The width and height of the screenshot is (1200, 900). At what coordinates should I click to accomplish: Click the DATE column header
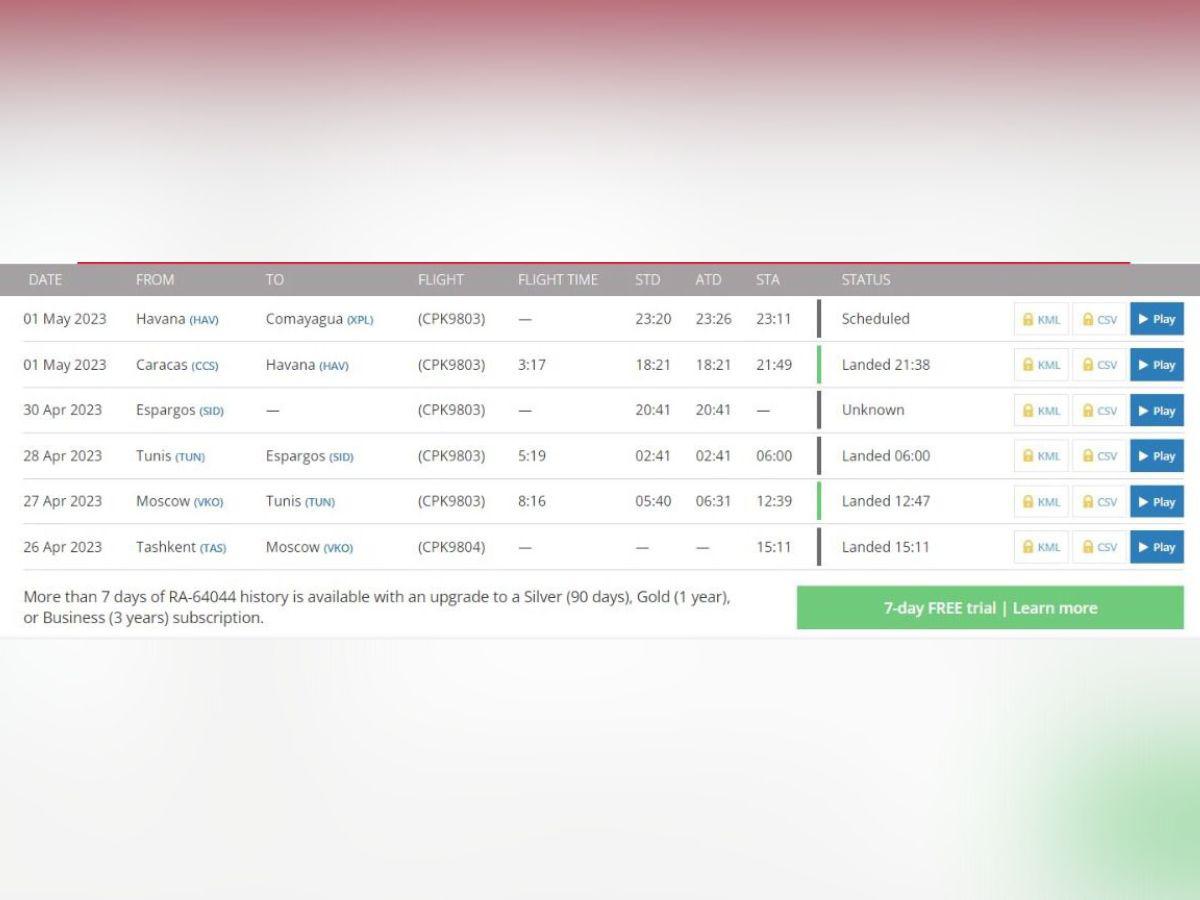(x=45, y=280)
